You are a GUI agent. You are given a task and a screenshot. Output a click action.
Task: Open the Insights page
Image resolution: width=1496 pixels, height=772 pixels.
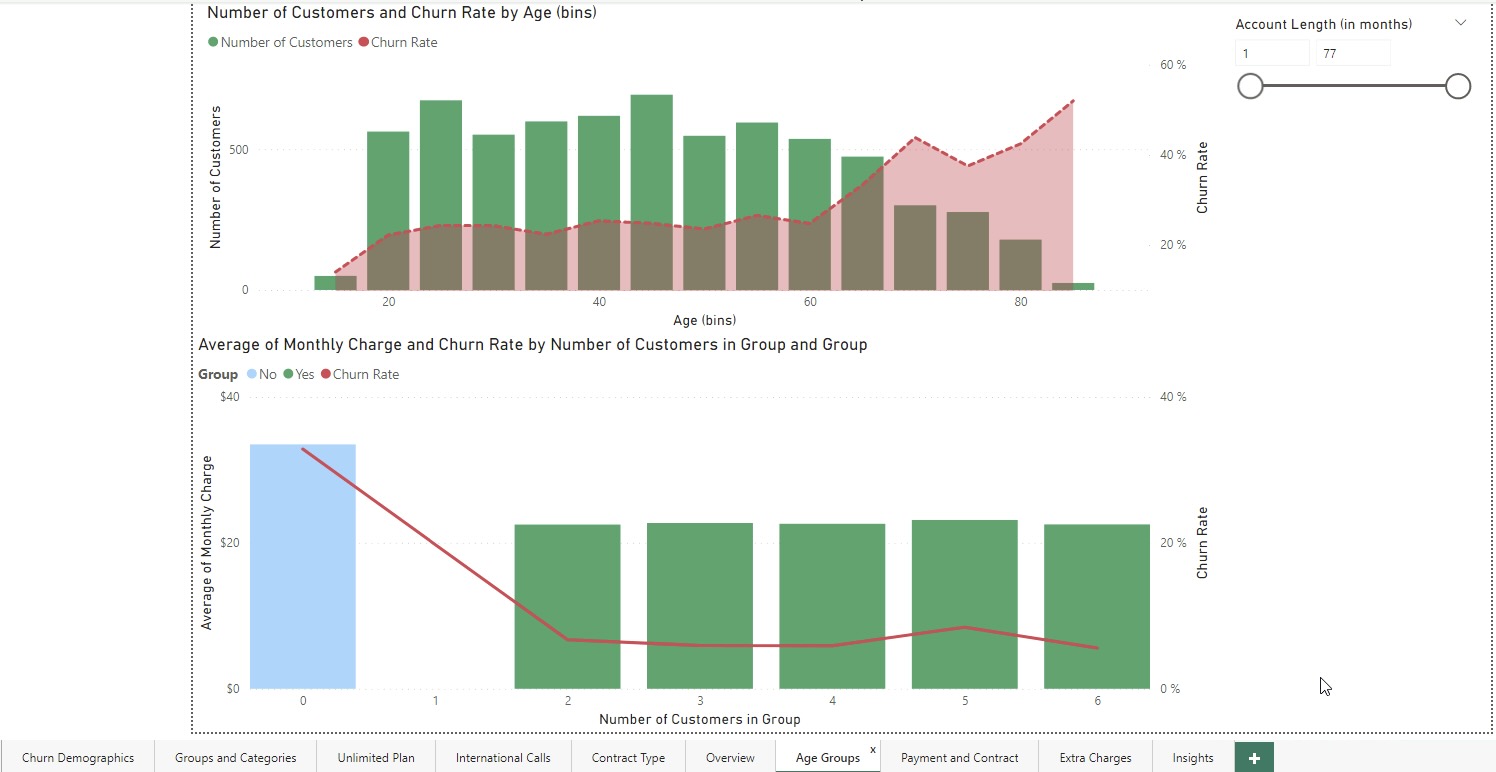point(1192,758)
